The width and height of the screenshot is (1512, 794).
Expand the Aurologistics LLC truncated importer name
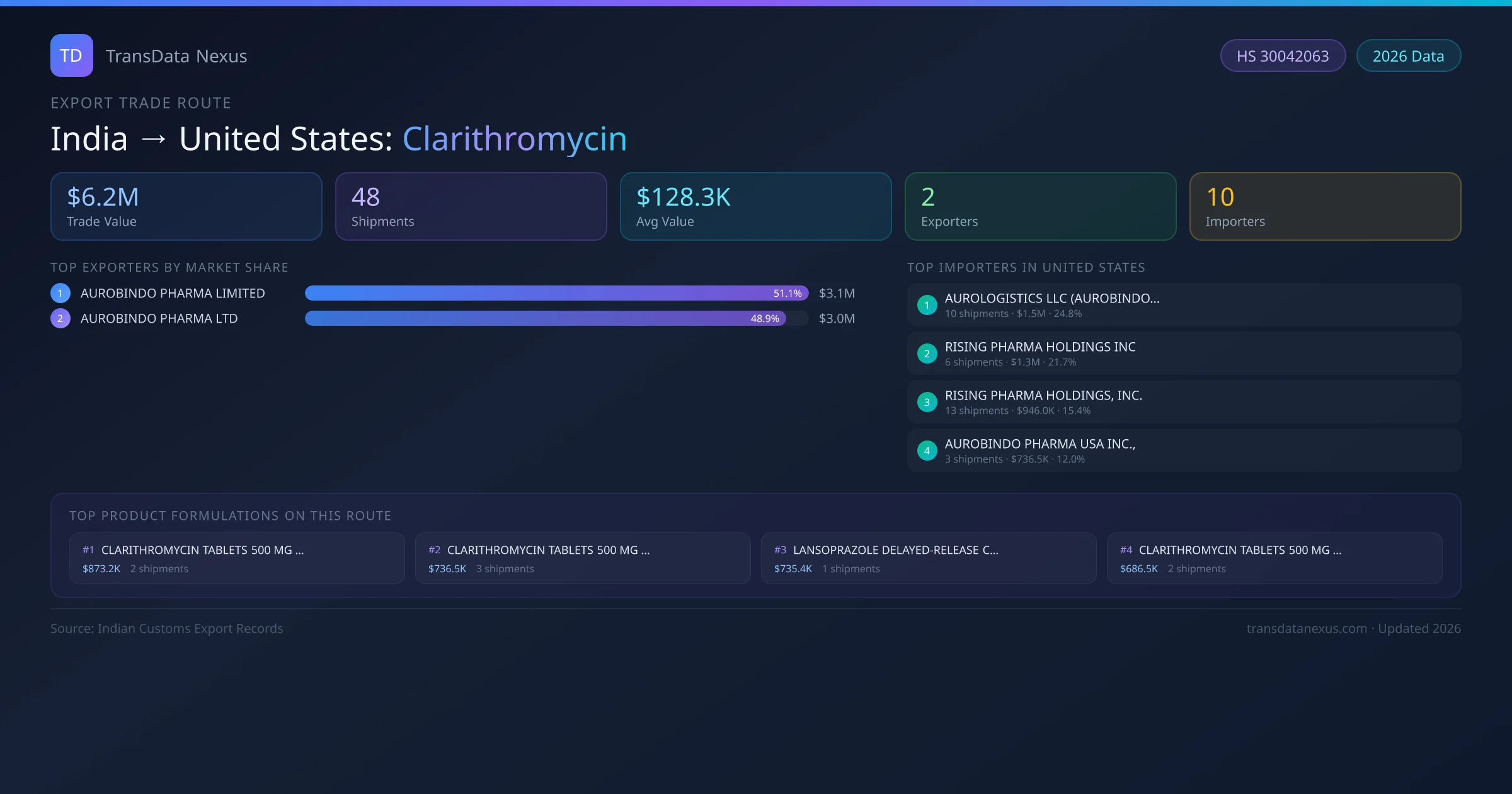point(1051,298)
